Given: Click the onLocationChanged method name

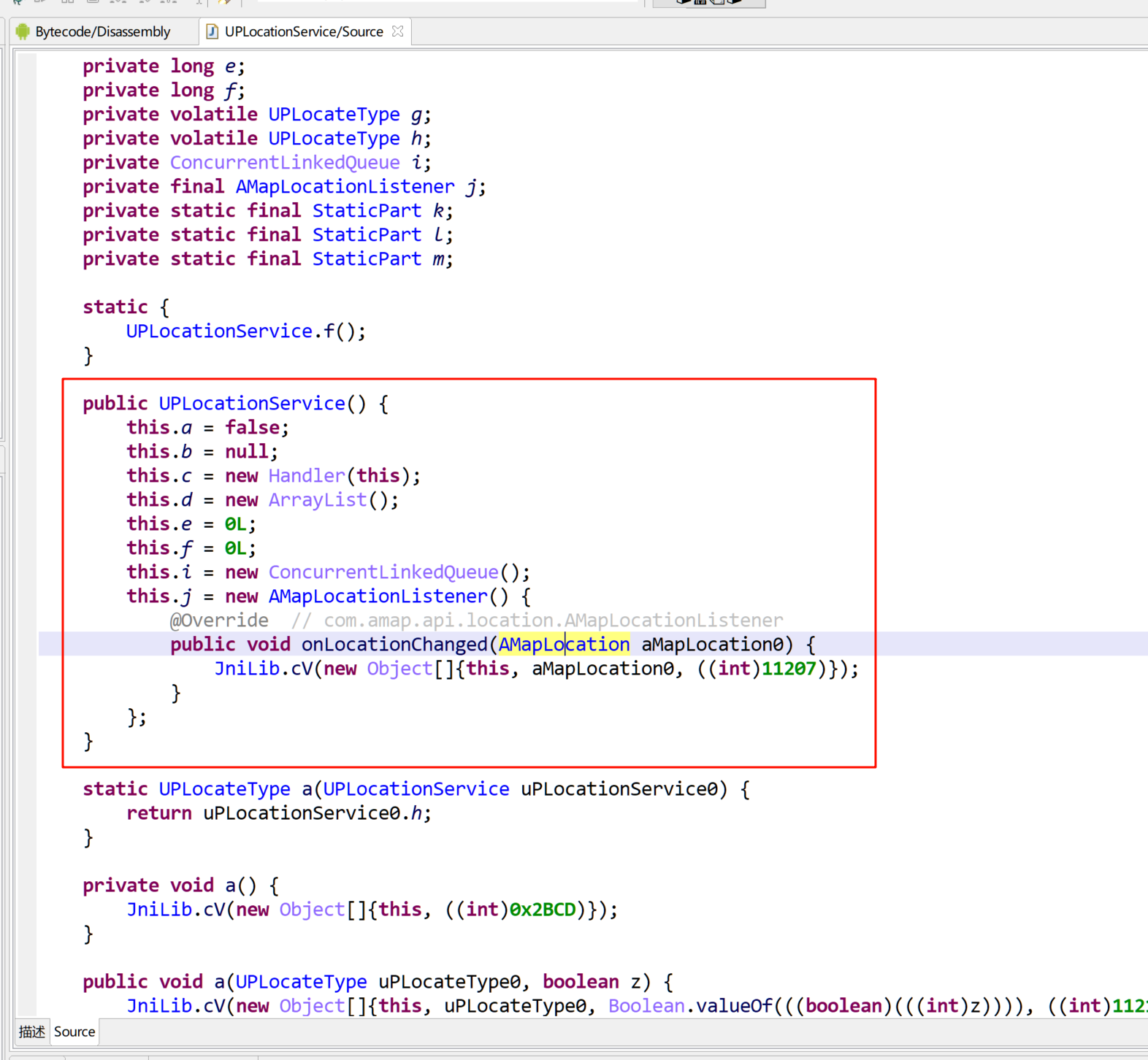Looking at the screenshot, I should tap(394, 645).
